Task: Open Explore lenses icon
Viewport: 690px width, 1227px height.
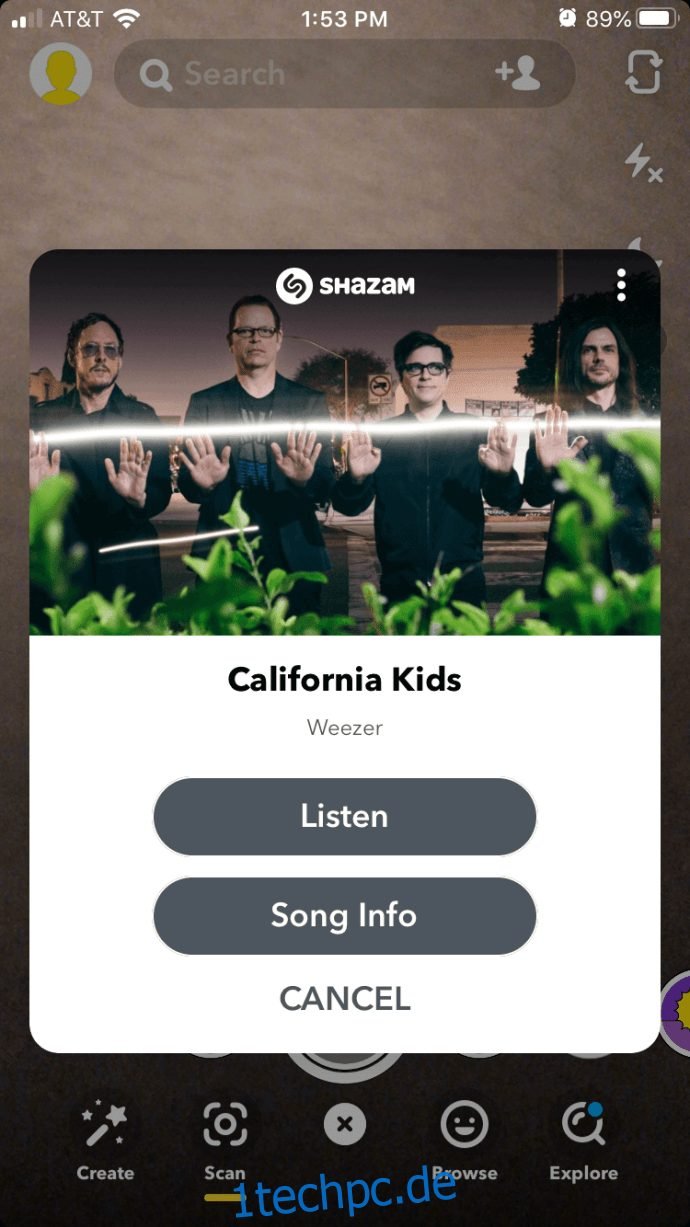Action: [584, 1141]
